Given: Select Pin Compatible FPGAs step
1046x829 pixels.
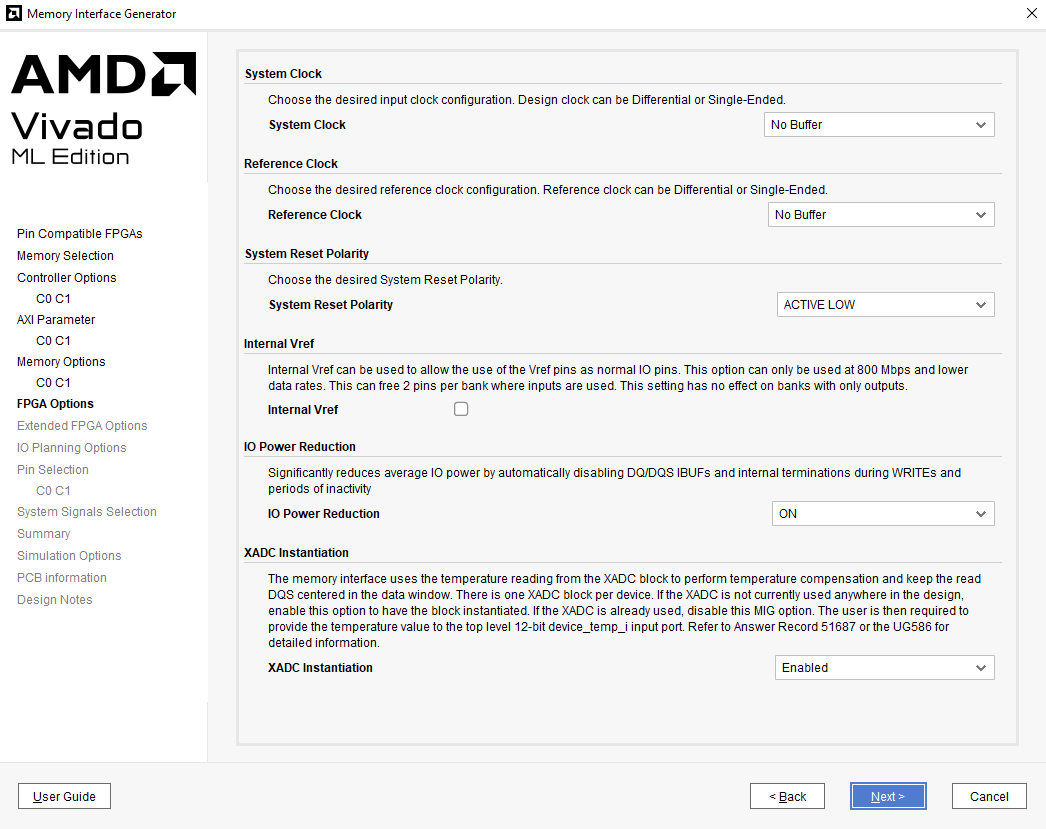Looking at the screenshot, I should coord(79,233).
